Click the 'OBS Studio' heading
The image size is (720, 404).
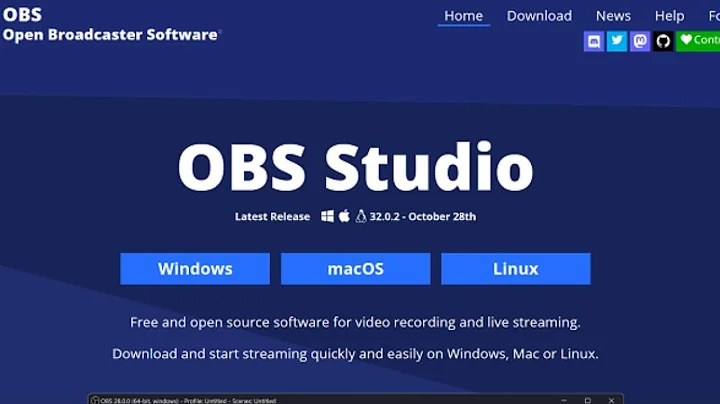click(355, 167)
